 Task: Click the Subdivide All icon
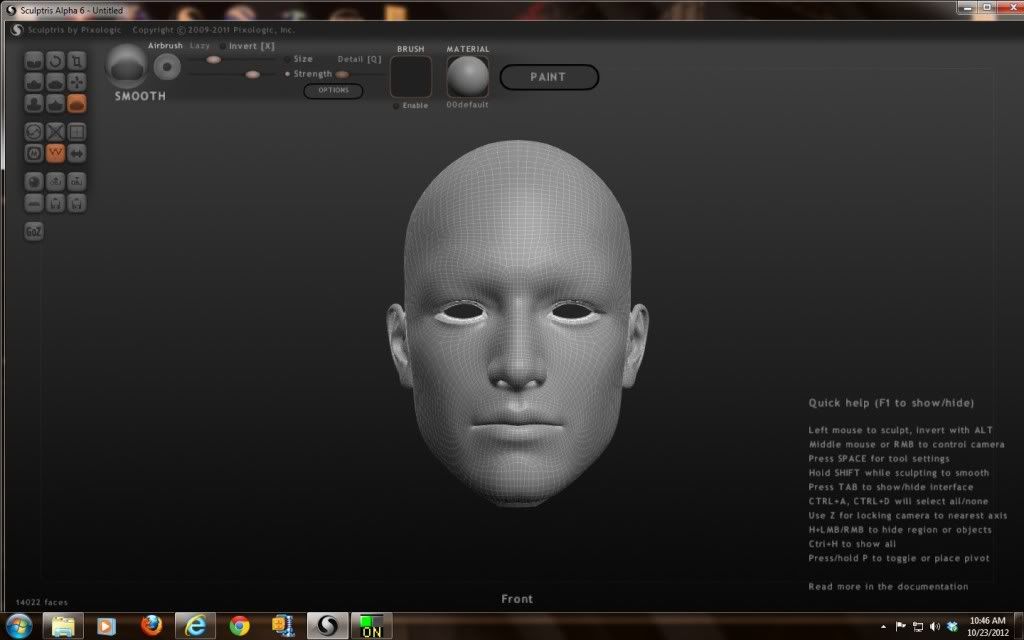[x=77, y=131]
